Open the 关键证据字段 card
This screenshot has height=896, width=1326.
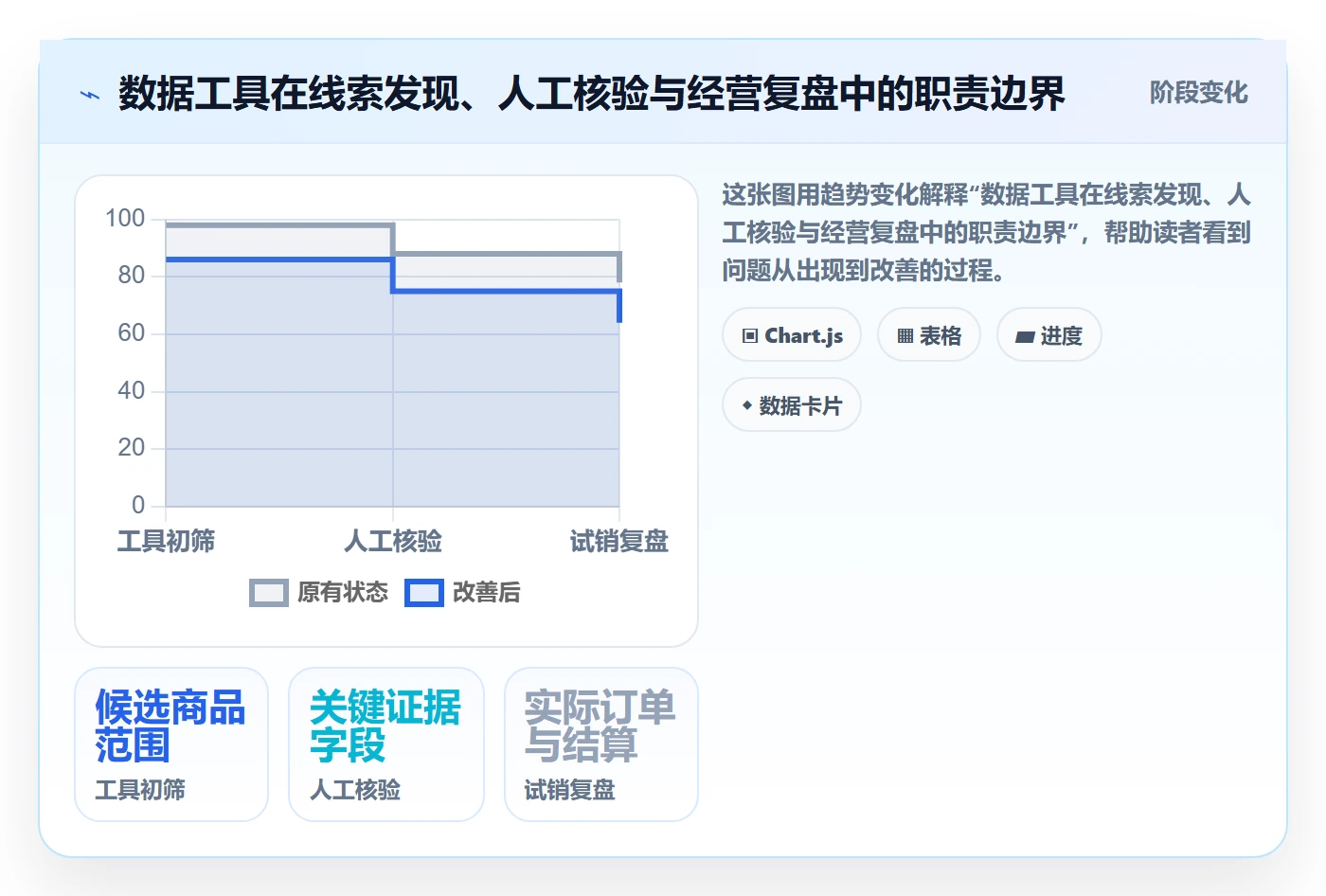point(386,744)
